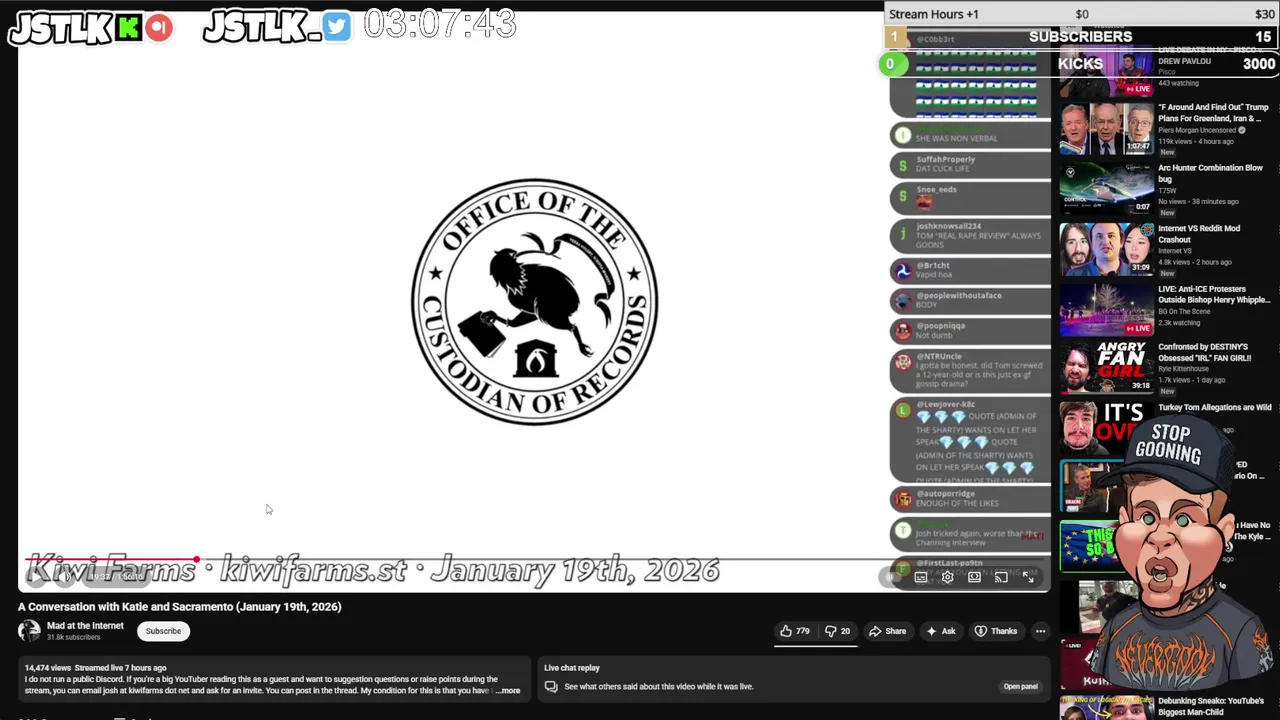Click New badge under Arc Hunter video
The image size is (1280, 720).
[x=1167, y=213]
